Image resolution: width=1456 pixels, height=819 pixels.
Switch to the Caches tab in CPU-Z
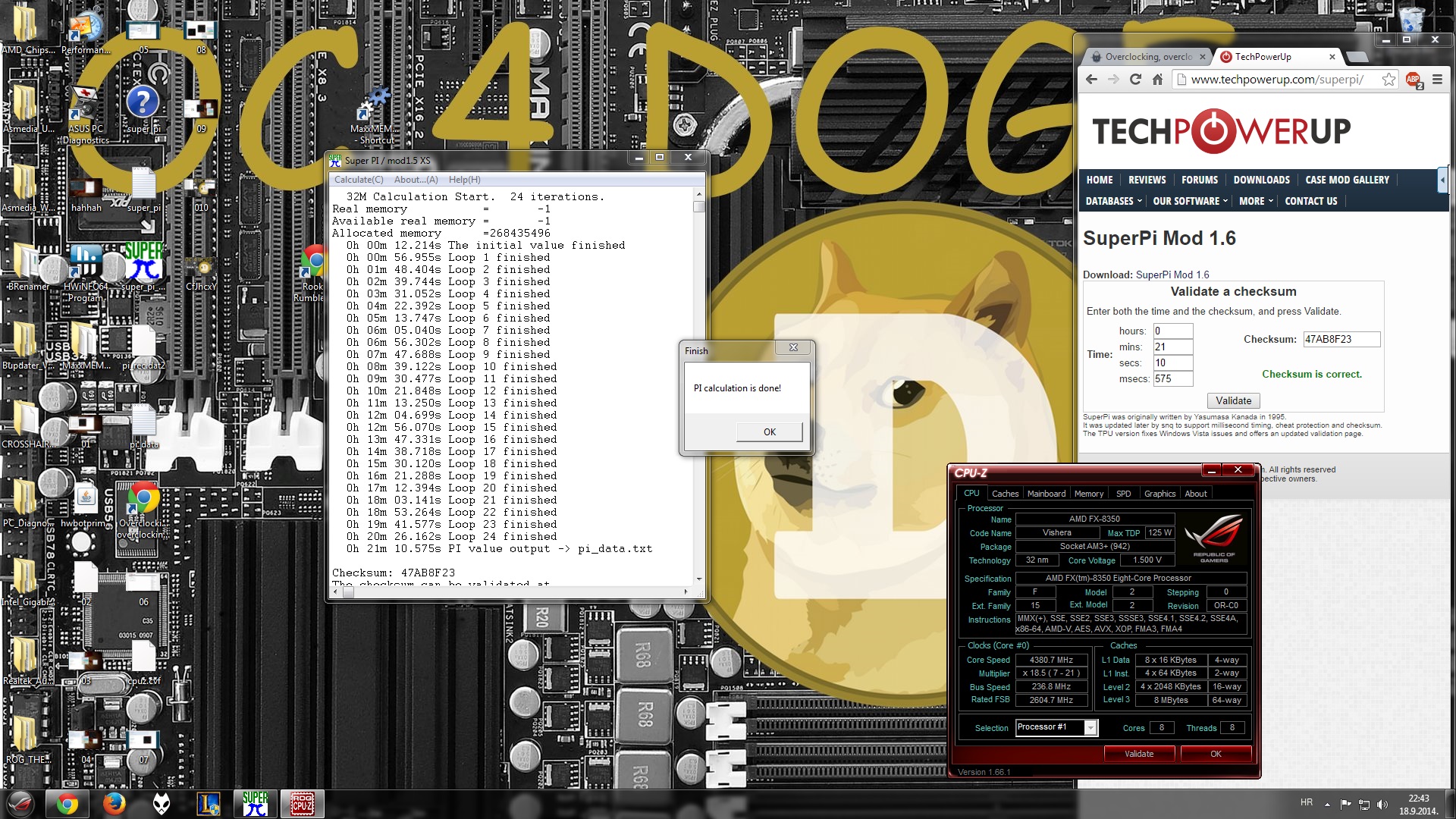click(x=1005, y=494)
